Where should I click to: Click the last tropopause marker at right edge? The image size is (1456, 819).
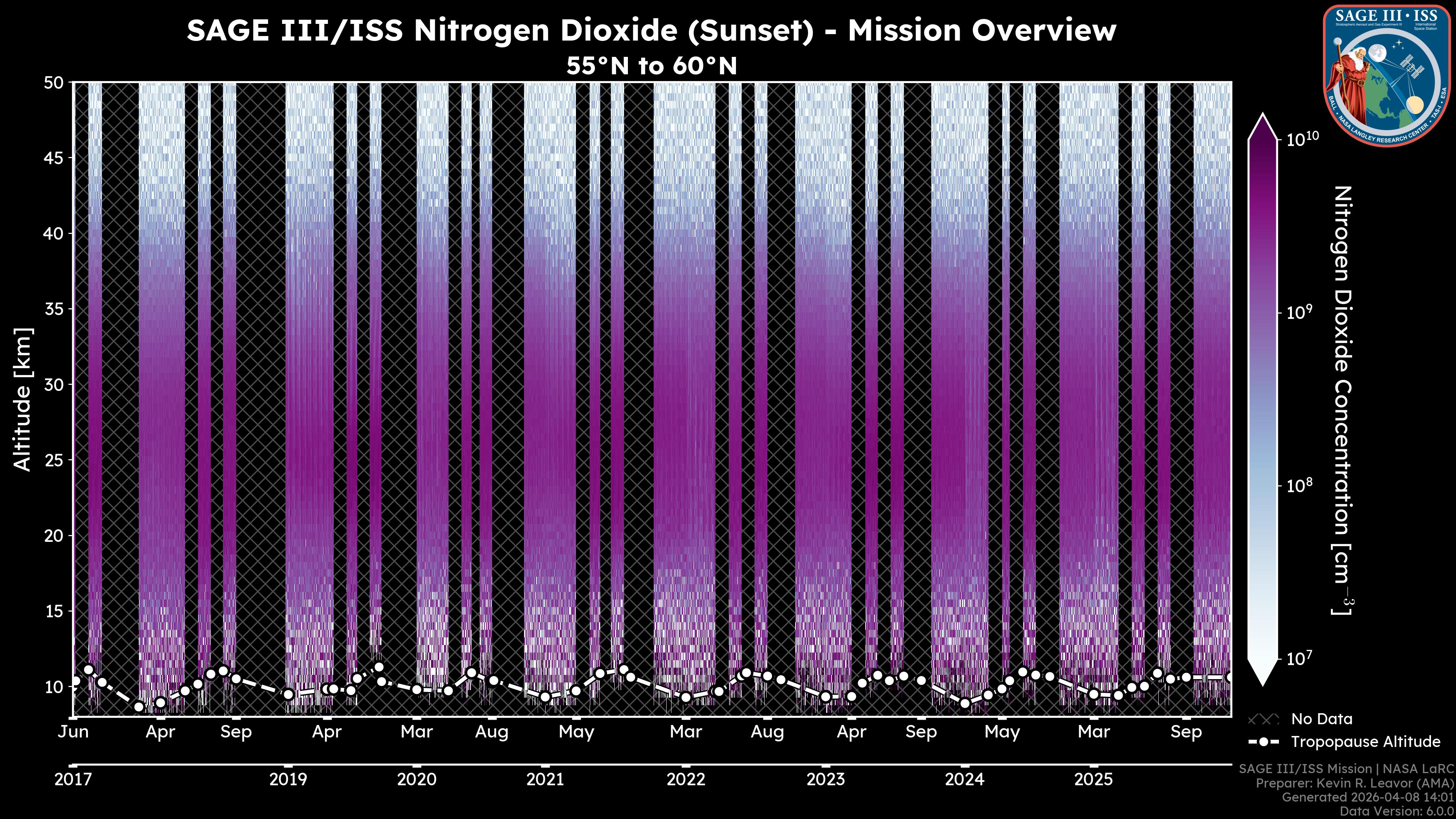pos(1229,676)
